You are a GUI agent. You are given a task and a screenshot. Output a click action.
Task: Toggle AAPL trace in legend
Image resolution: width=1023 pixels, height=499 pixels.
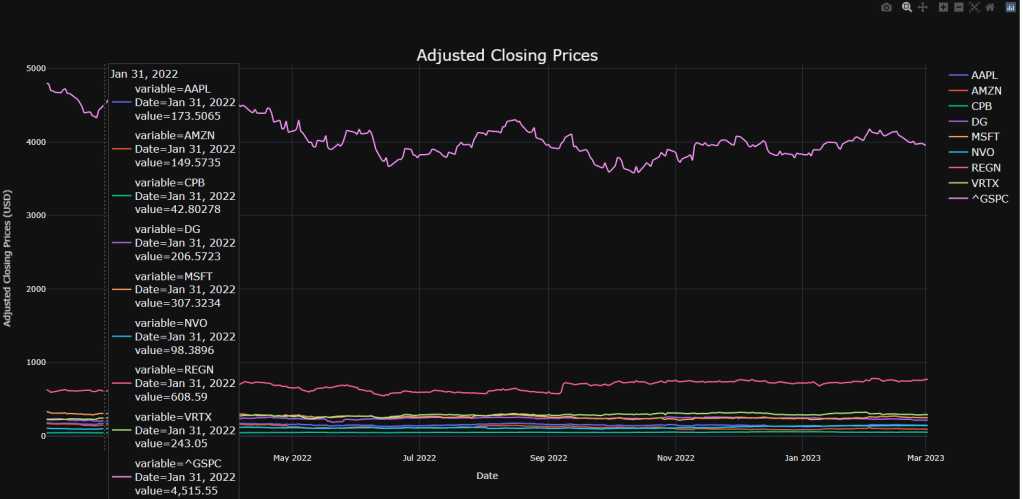point(985,76)
